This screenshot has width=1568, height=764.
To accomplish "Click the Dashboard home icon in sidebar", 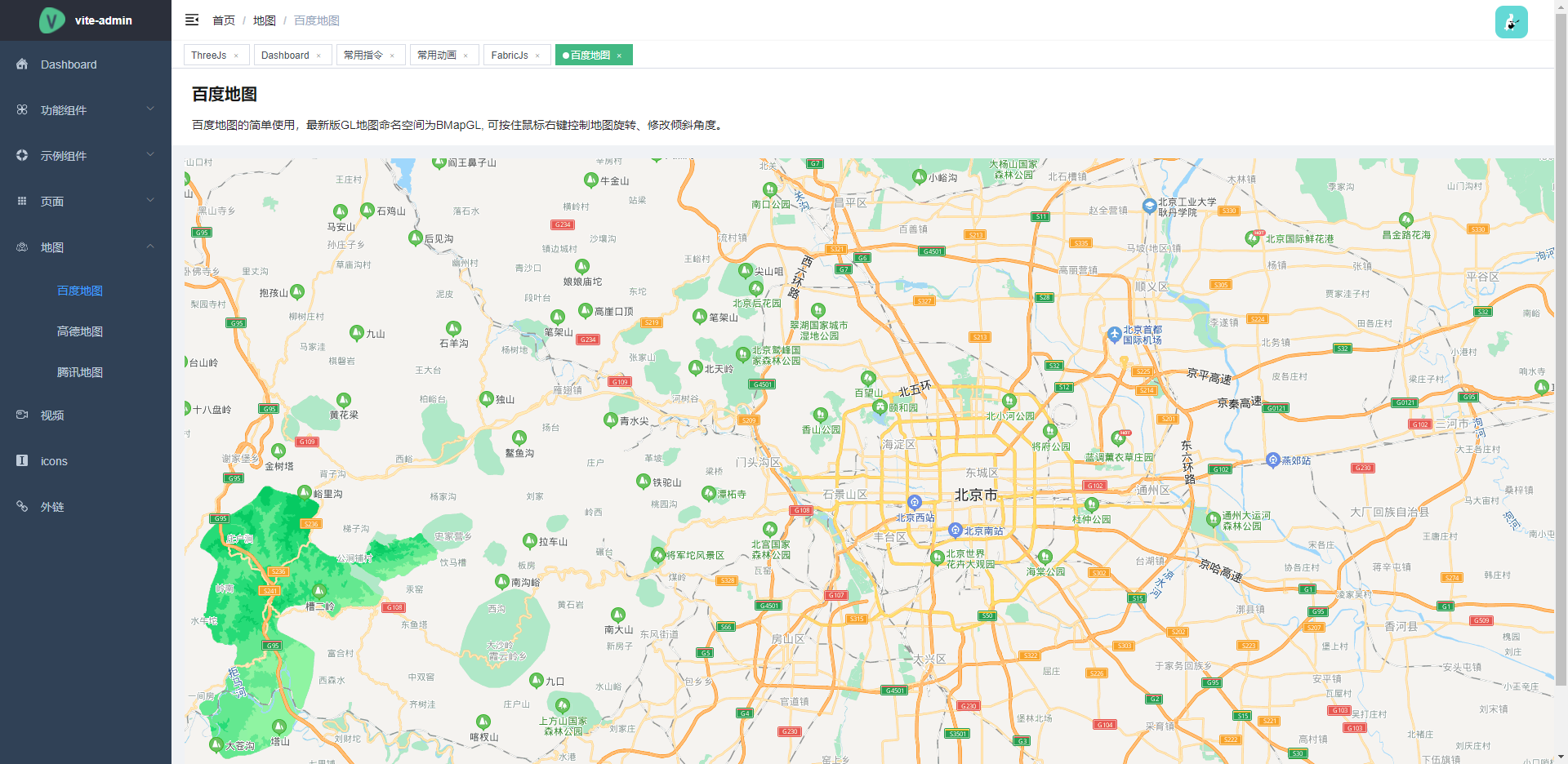I will [22, 64].
